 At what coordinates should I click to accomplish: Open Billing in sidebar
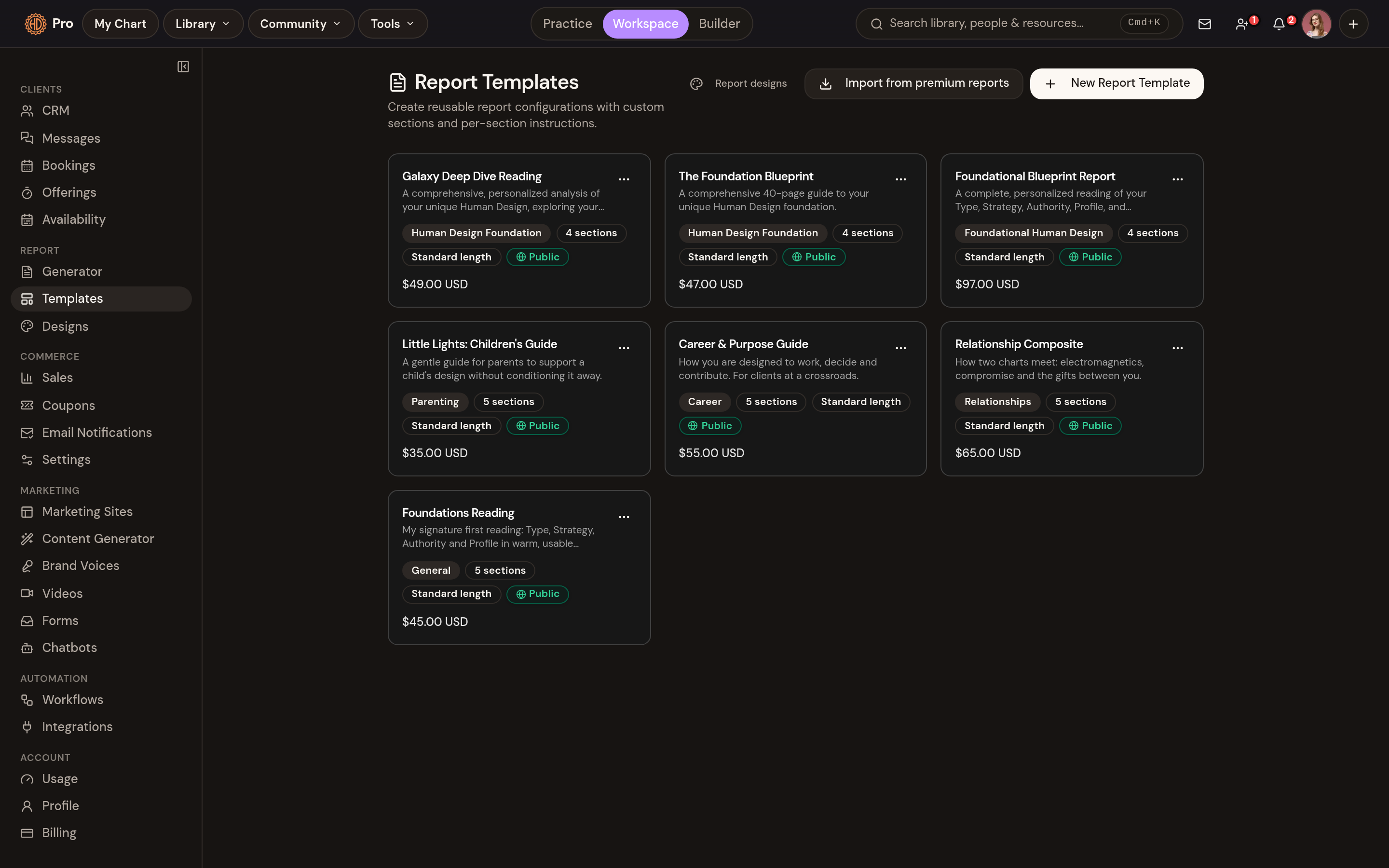coord(101,832)
